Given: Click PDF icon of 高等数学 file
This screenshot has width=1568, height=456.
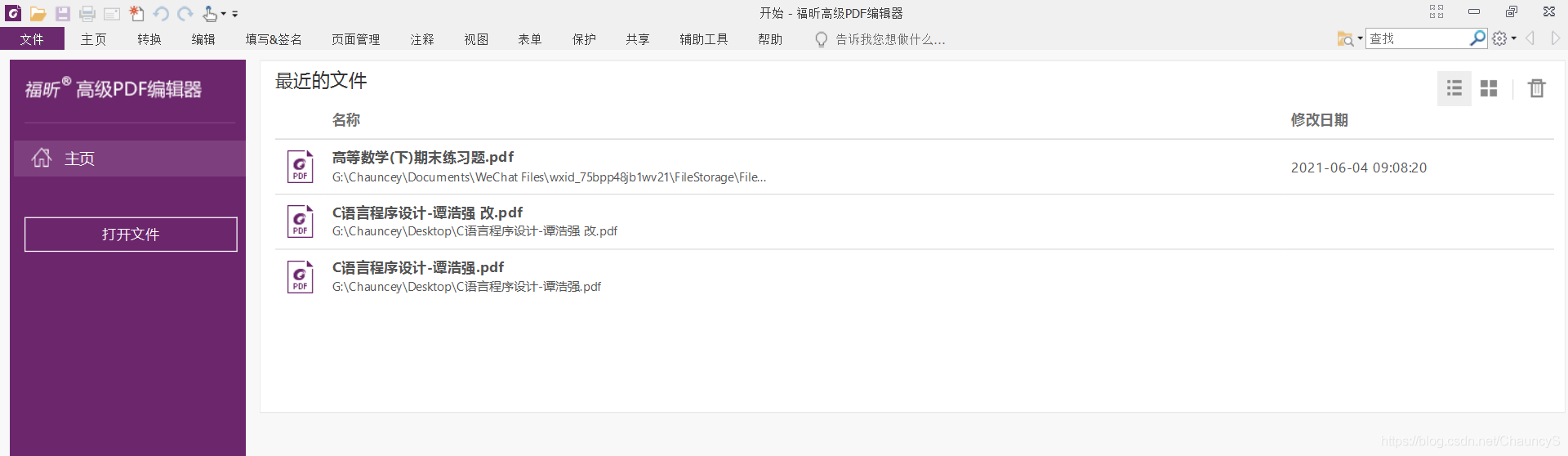Looking at the screenshot, I should [300, 167].
